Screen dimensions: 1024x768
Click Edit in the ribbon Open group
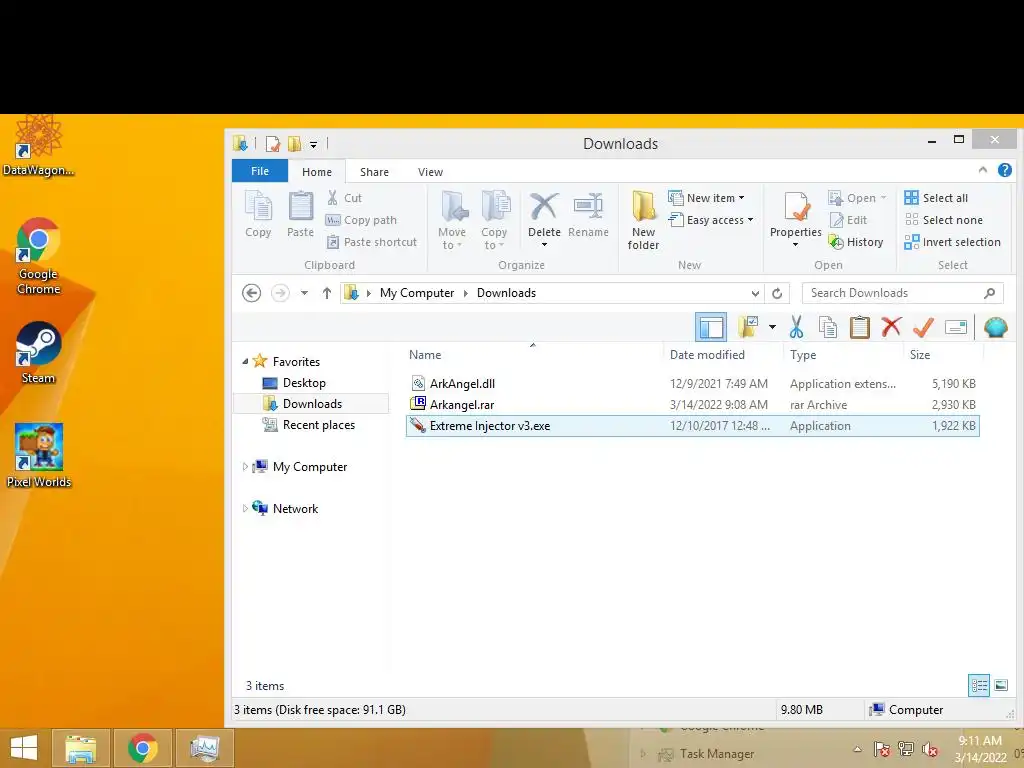(x=848, y=220)
